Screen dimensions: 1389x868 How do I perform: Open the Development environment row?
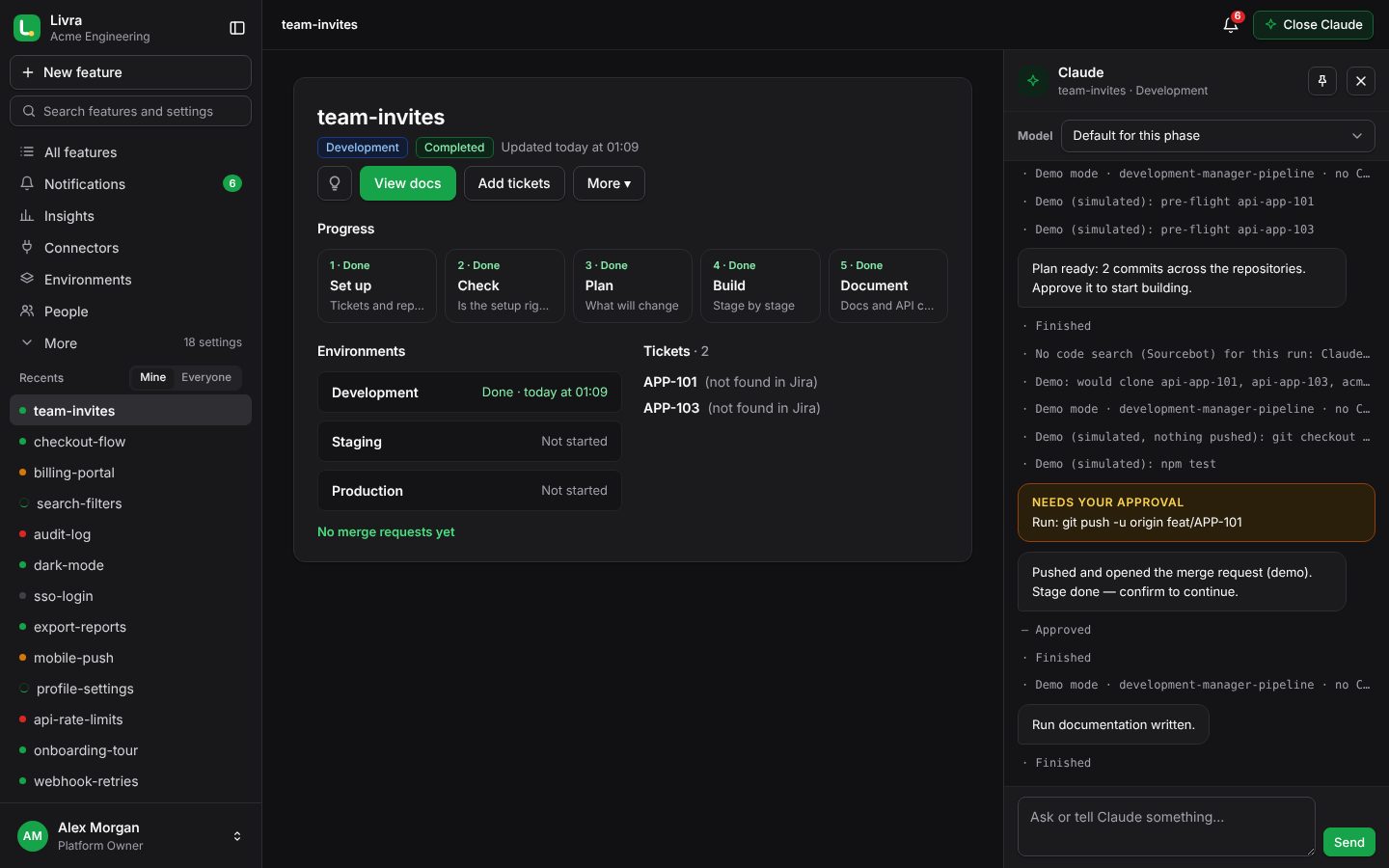(470, 393)
